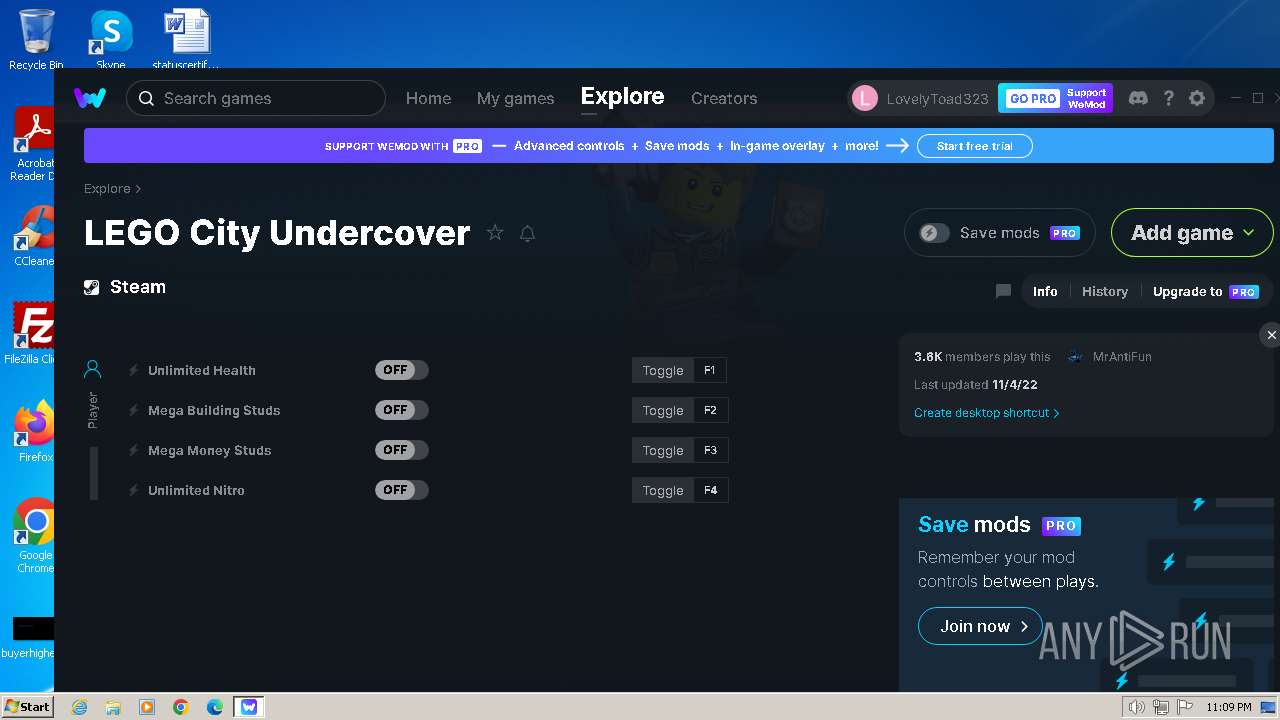Enable Mega Money Studs switch
The image size is (1280, 720).
[402, 450]
